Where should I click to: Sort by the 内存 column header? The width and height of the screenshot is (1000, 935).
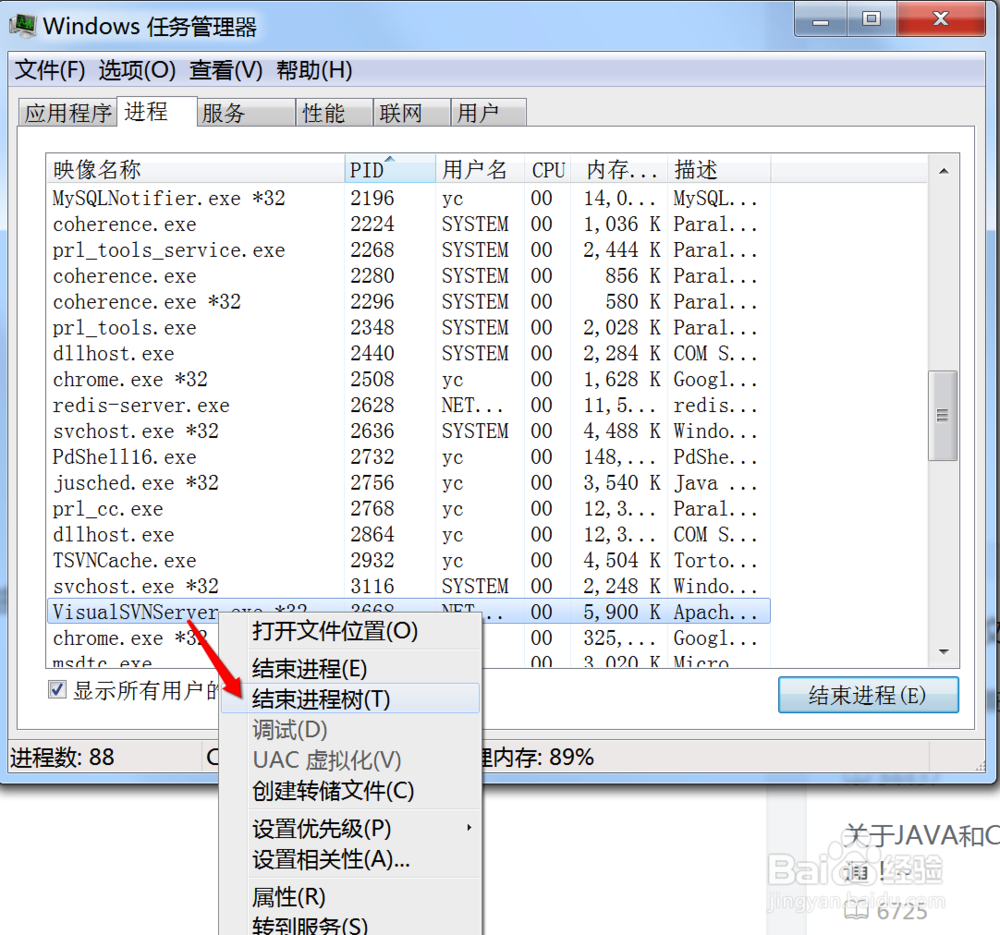pos(619,169)
